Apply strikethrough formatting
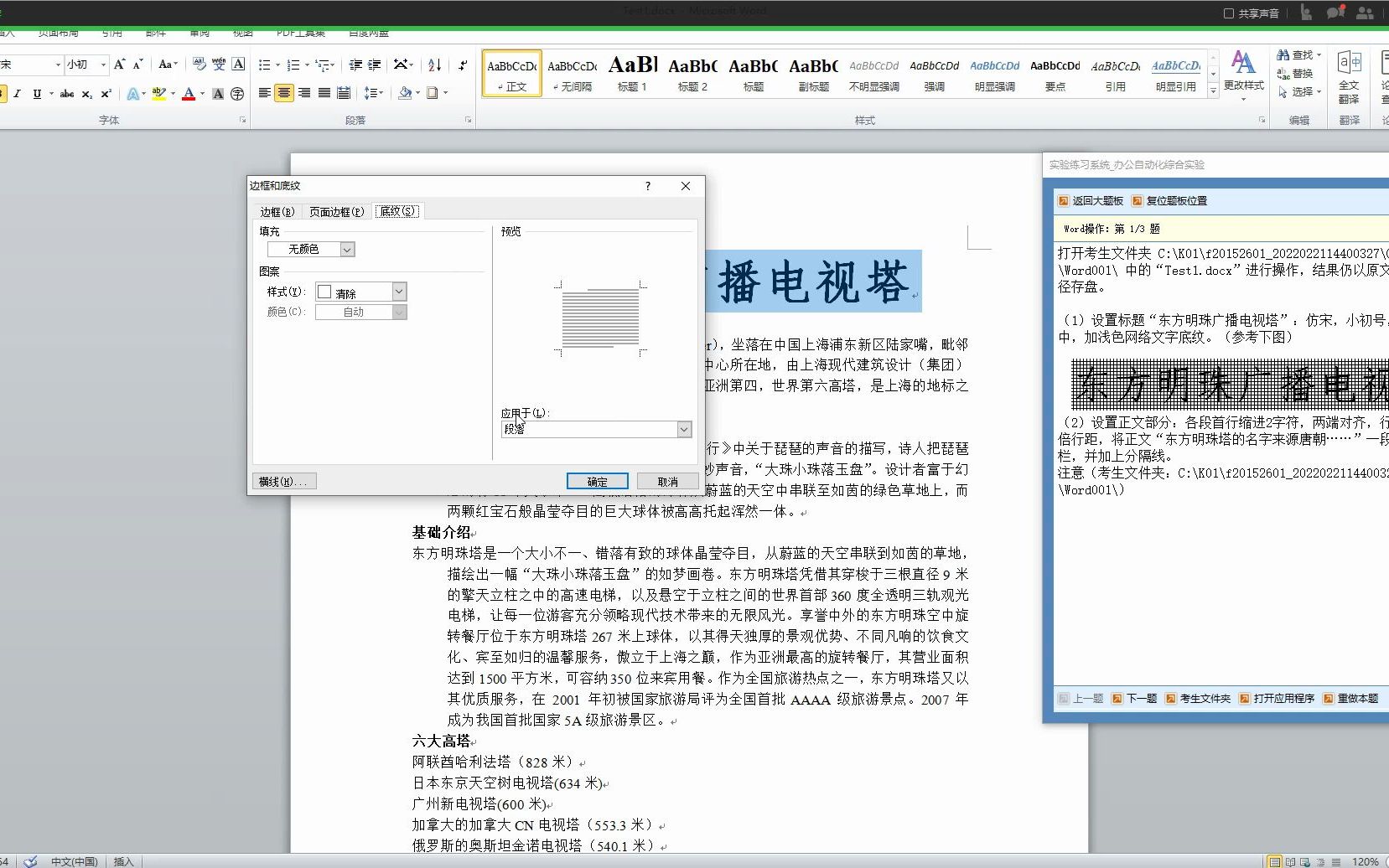Image resolution: width=1389 pixels, height=868 pixels. (67, 94)
